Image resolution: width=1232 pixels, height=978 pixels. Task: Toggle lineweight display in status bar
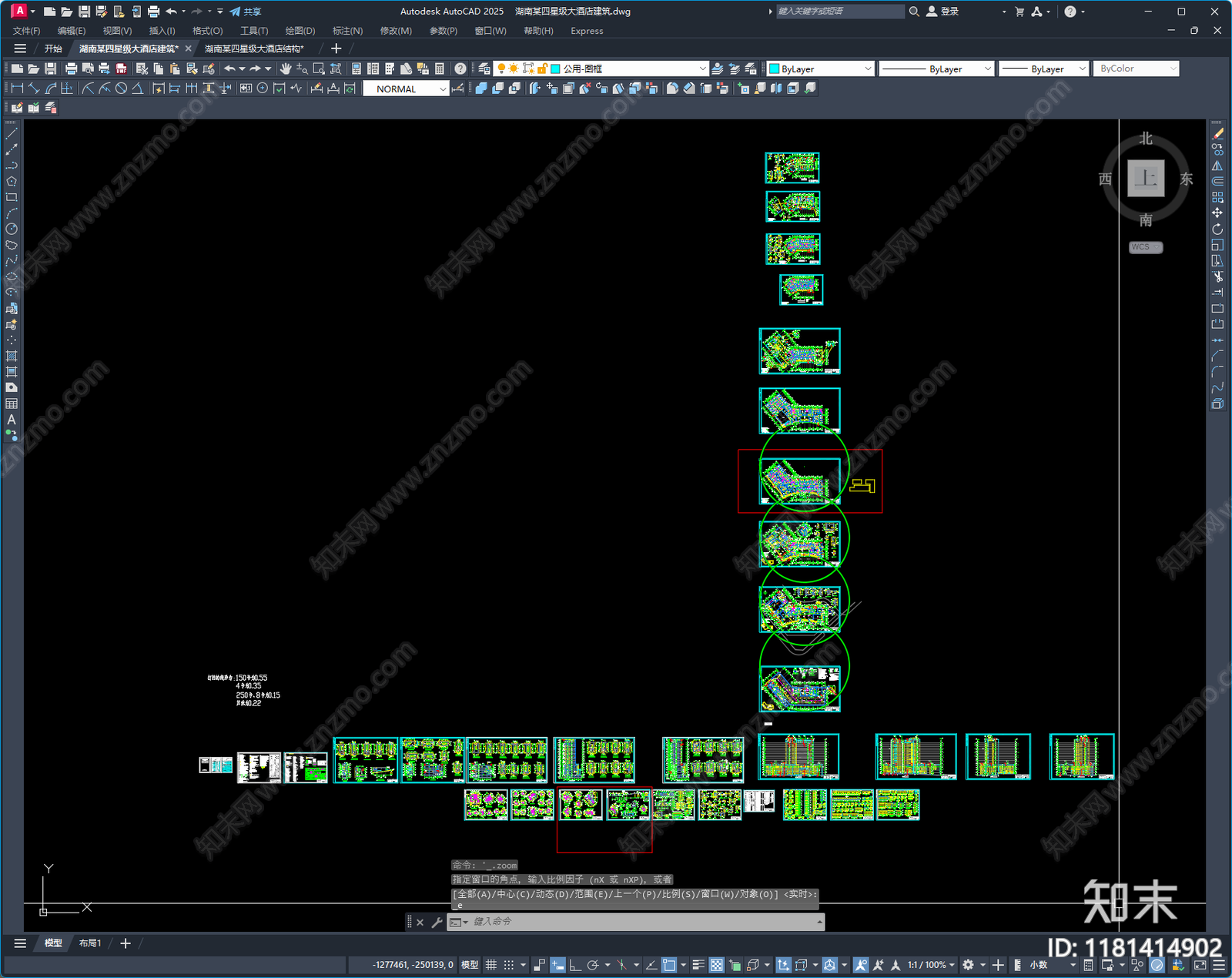698,965
